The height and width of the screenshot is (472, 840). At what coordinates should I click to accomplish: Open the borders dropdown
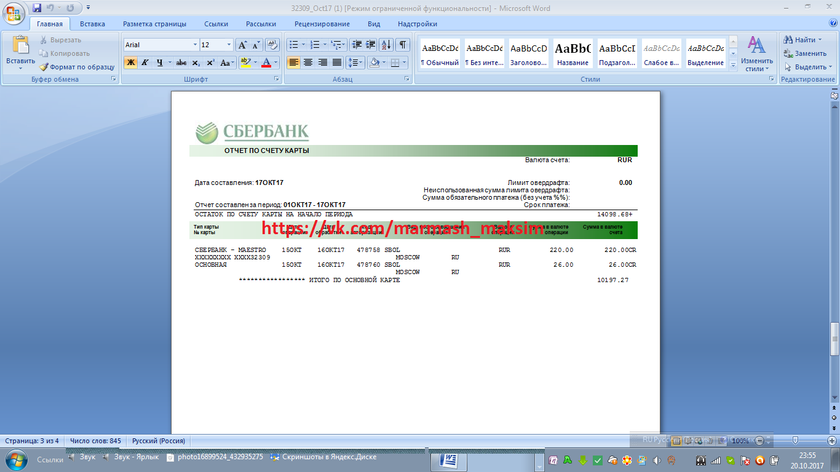click(x=404, y=63)
